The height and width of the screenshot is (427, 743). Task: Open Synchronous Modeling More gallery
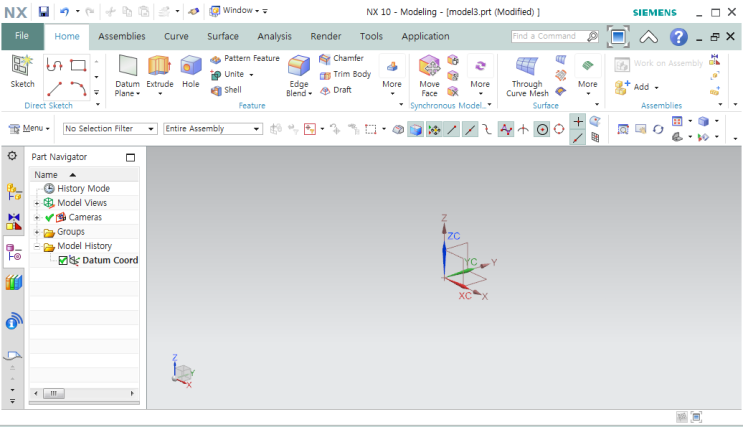480,75
